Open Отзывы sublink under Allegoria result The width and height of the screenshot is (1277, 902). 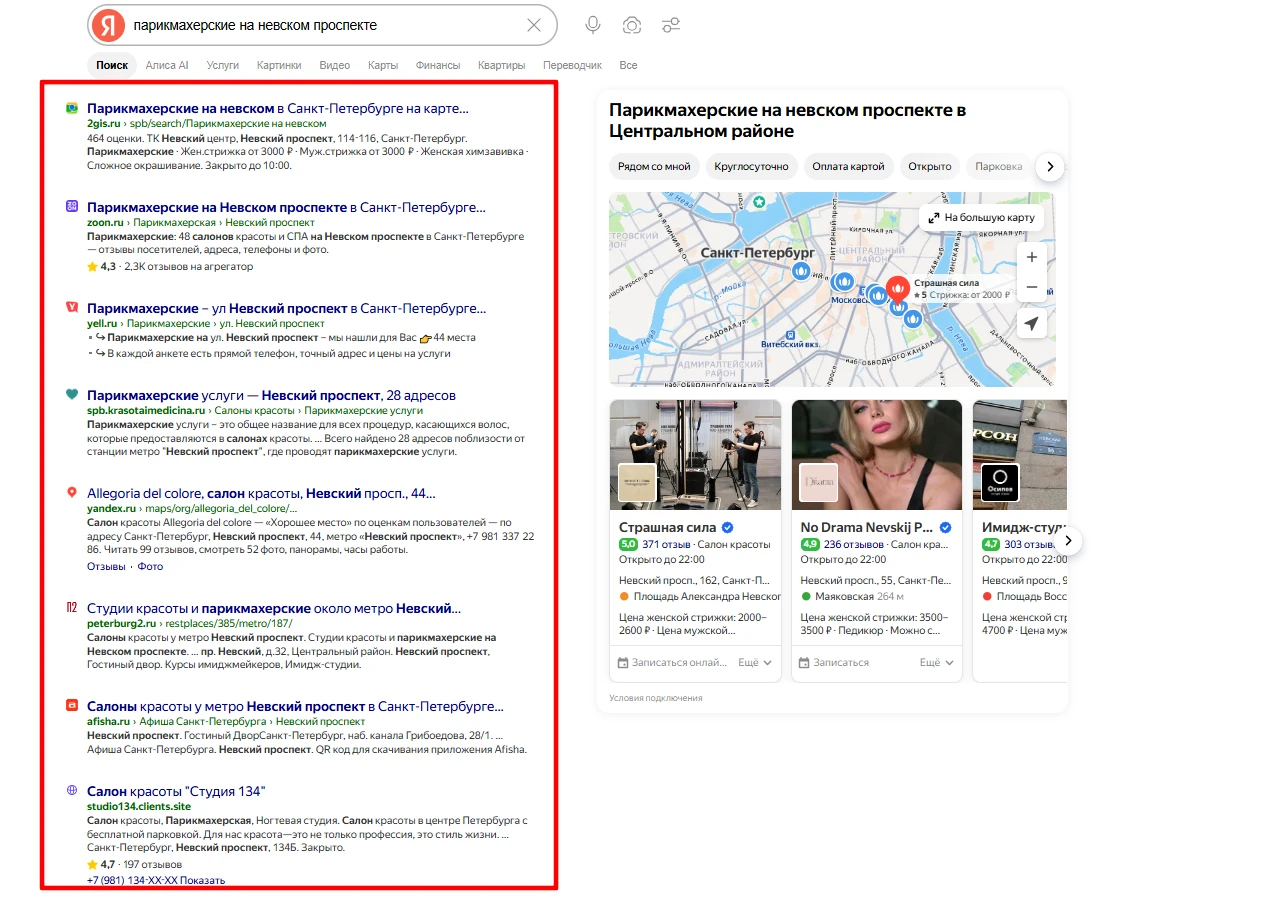106,566
